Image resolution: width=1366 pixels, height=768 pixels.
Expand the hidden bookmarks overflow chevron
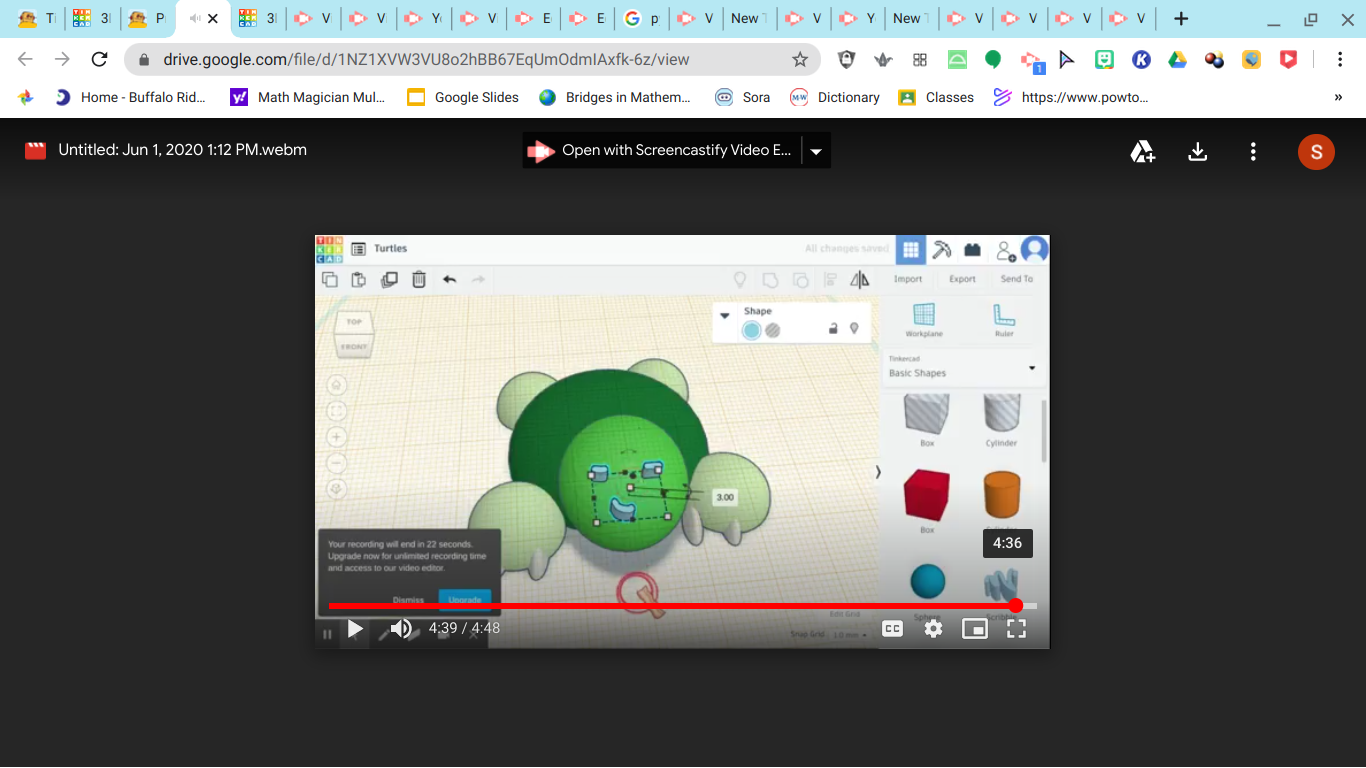pyautogui.click(x=1338, y=97)
